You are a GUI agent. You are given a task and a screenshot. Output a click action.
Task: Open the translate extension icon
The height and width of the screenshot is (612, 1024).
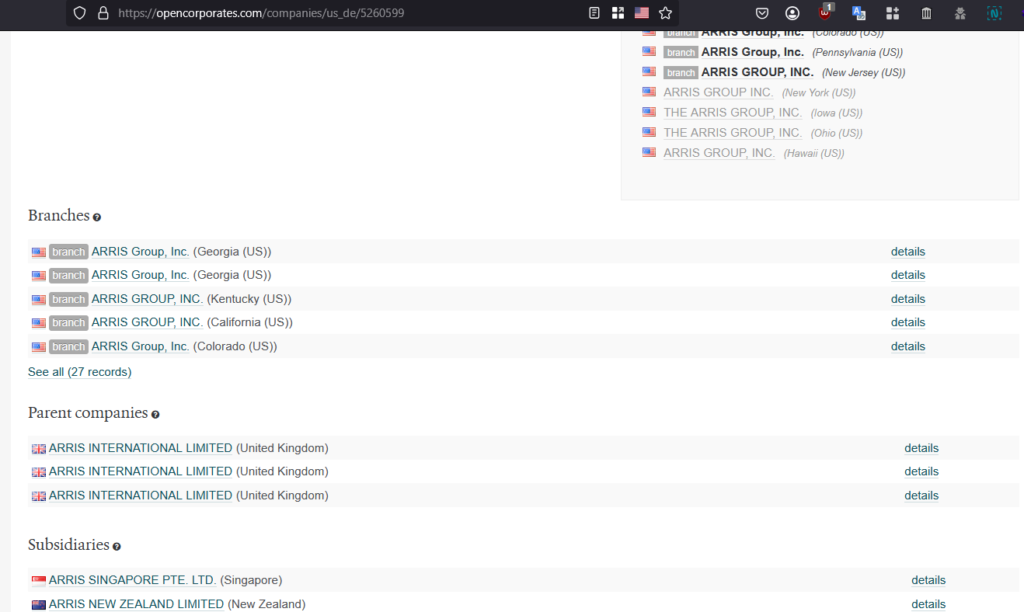click(859, 13)
